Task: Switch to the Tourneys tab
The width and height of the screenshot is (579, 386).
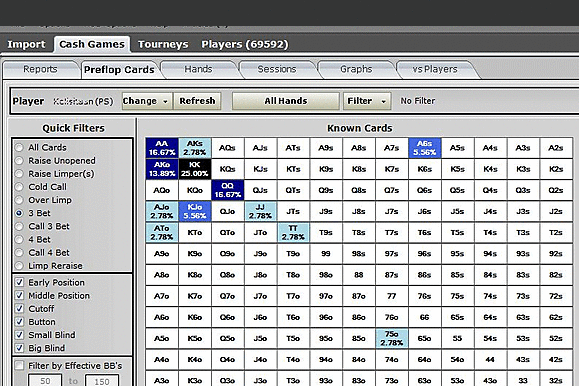Action: 163,44
